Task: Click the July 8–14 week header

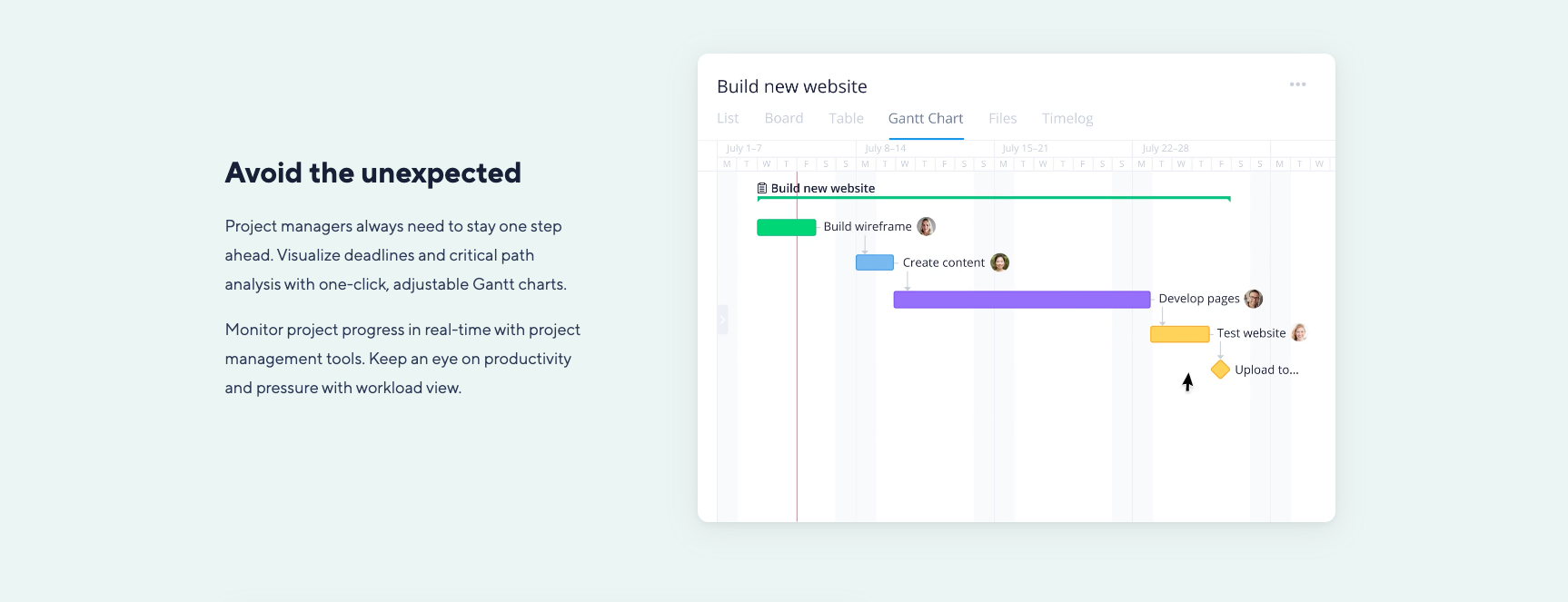Action: (885, 148)
